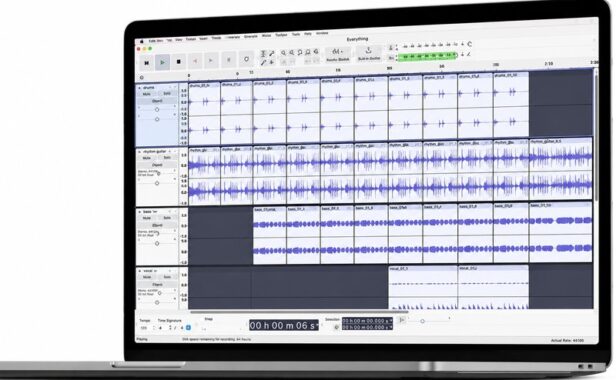Click Fit Selection to Width icon

(x=300, y=52)
